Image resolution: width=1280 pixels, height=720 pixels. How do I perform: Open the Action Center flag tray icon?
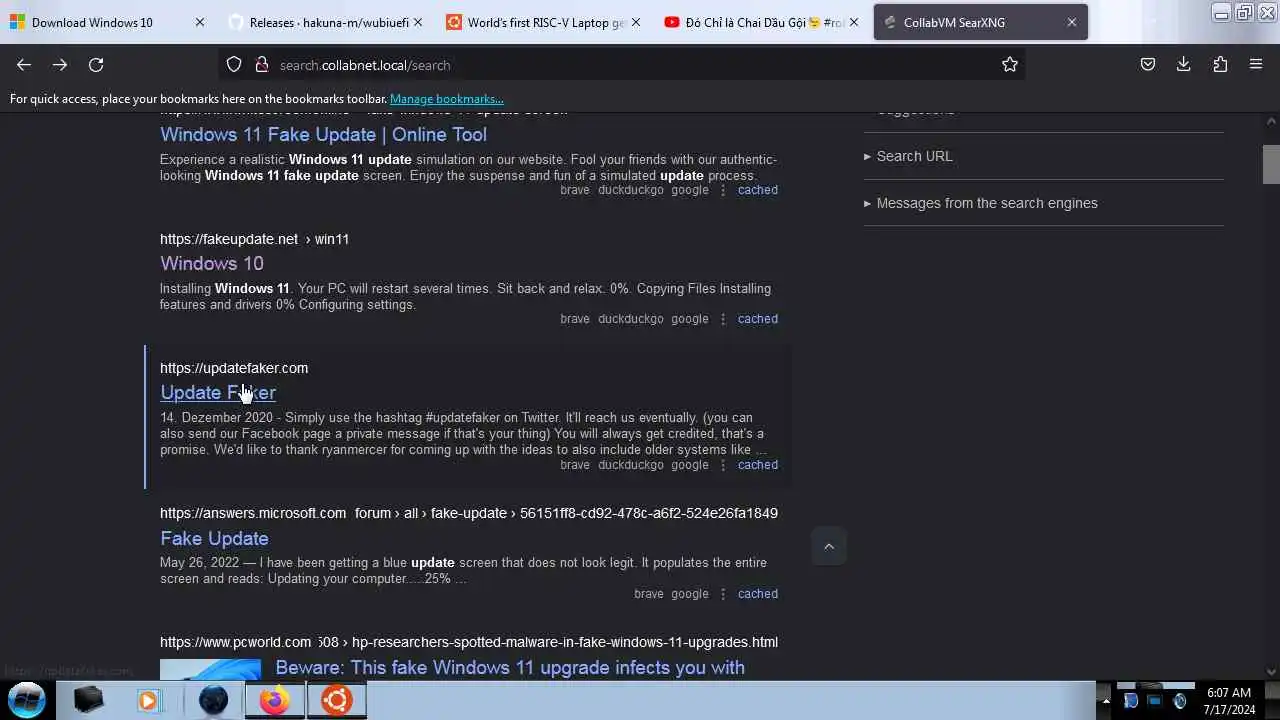tap(1129, 701)
